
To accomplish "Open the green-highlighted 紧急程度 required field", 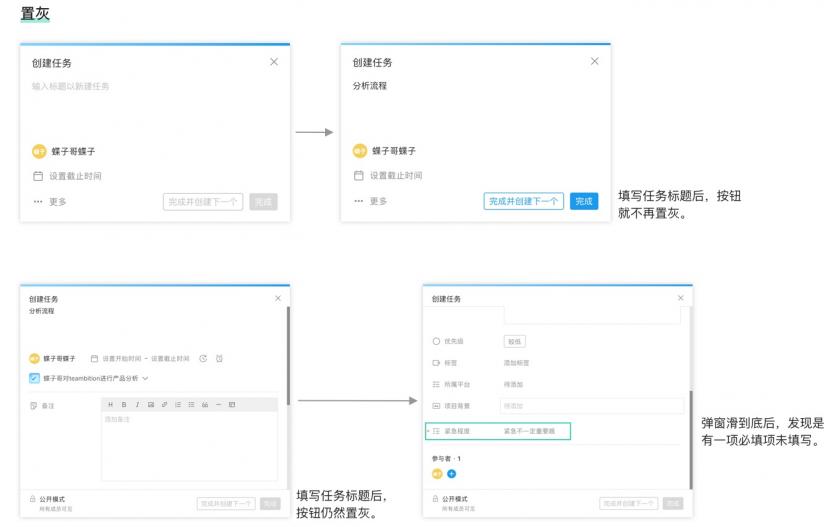I will (x=498, y=431).
